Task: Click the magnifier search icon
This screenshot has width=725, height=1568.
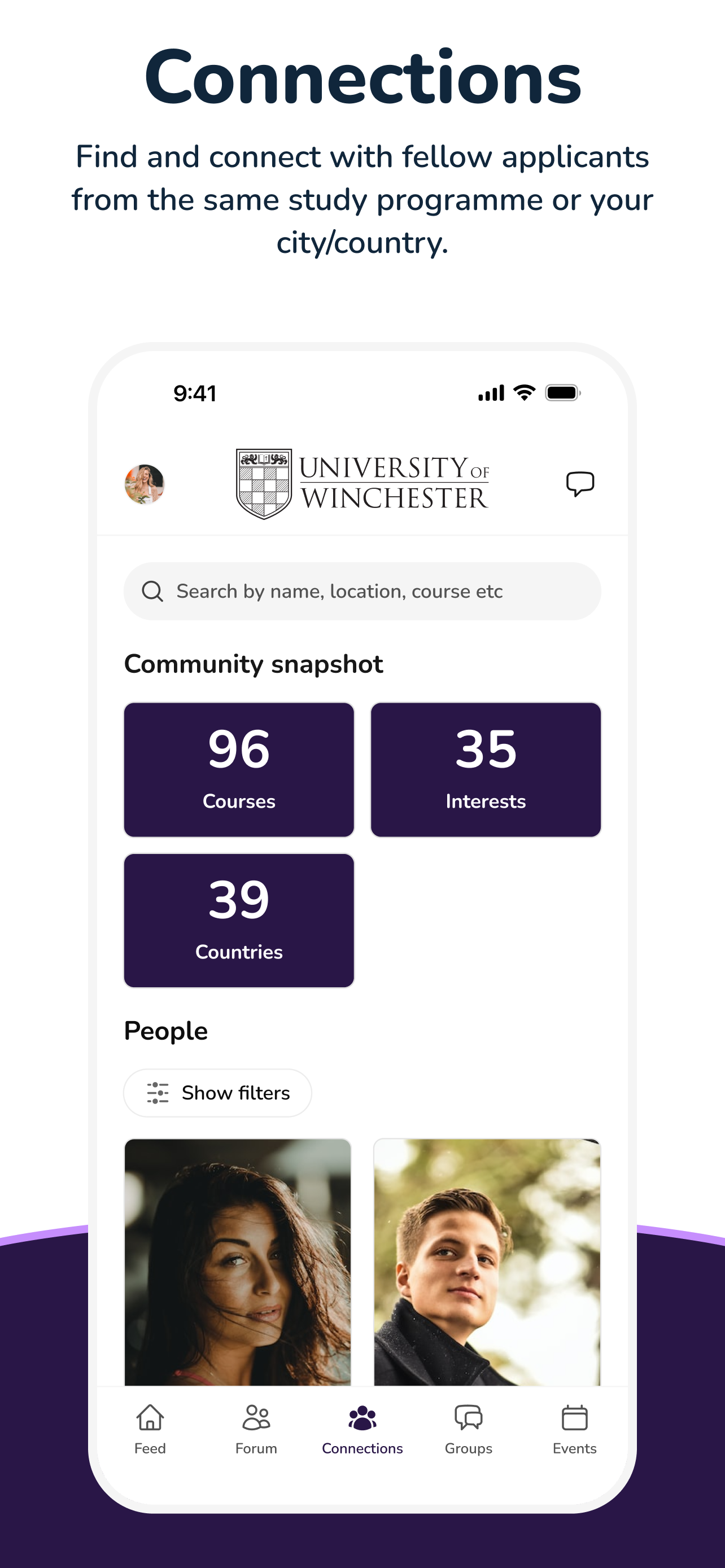Action: 152,591
